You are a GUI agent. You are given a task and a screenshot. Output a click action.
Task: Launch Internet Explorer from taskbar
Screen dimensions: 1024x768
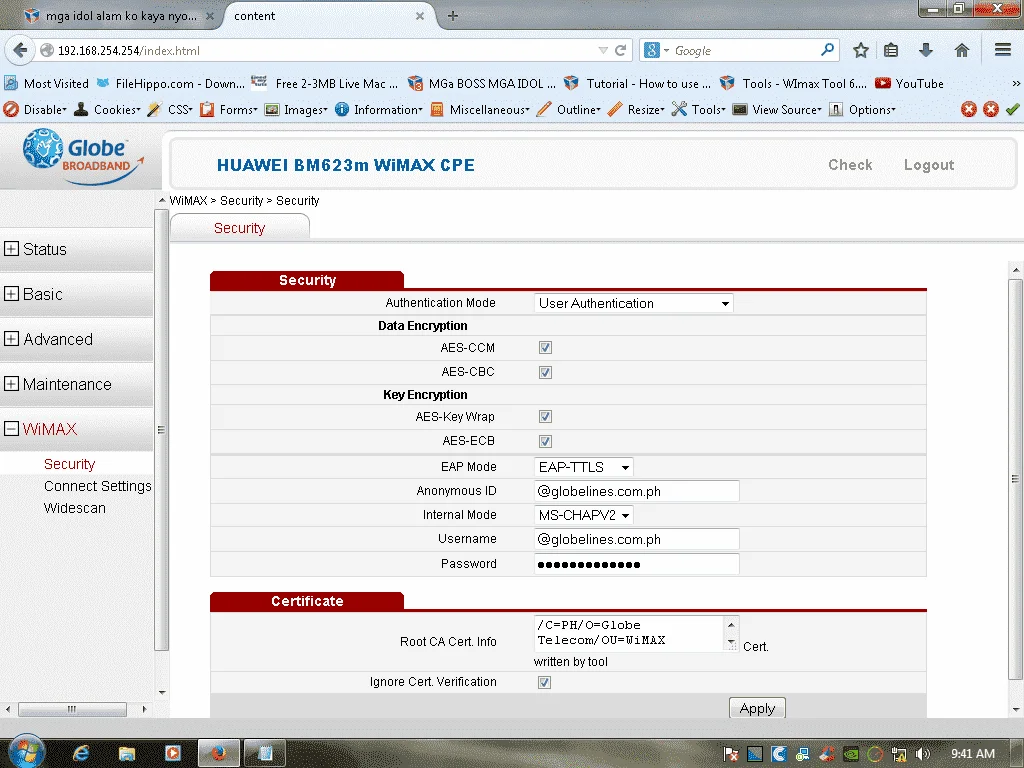point(81,754)
